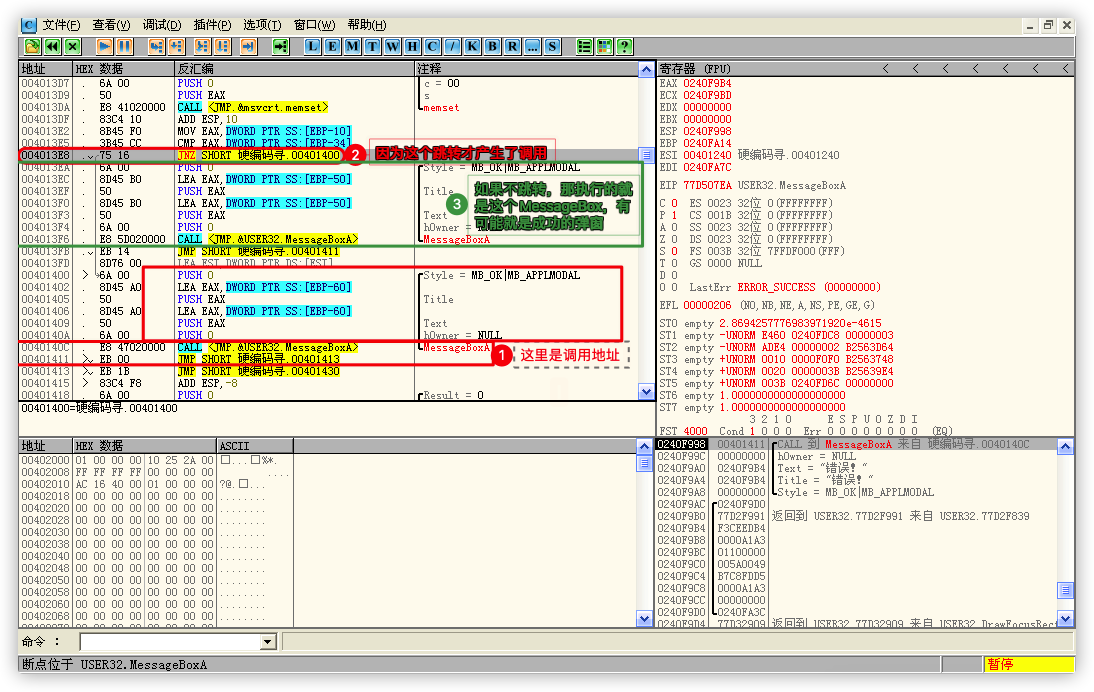The width and height of the screenshot is (1094, 692).
Task: Open the Memory map (M) window
Action: click(x=353, y=46)
